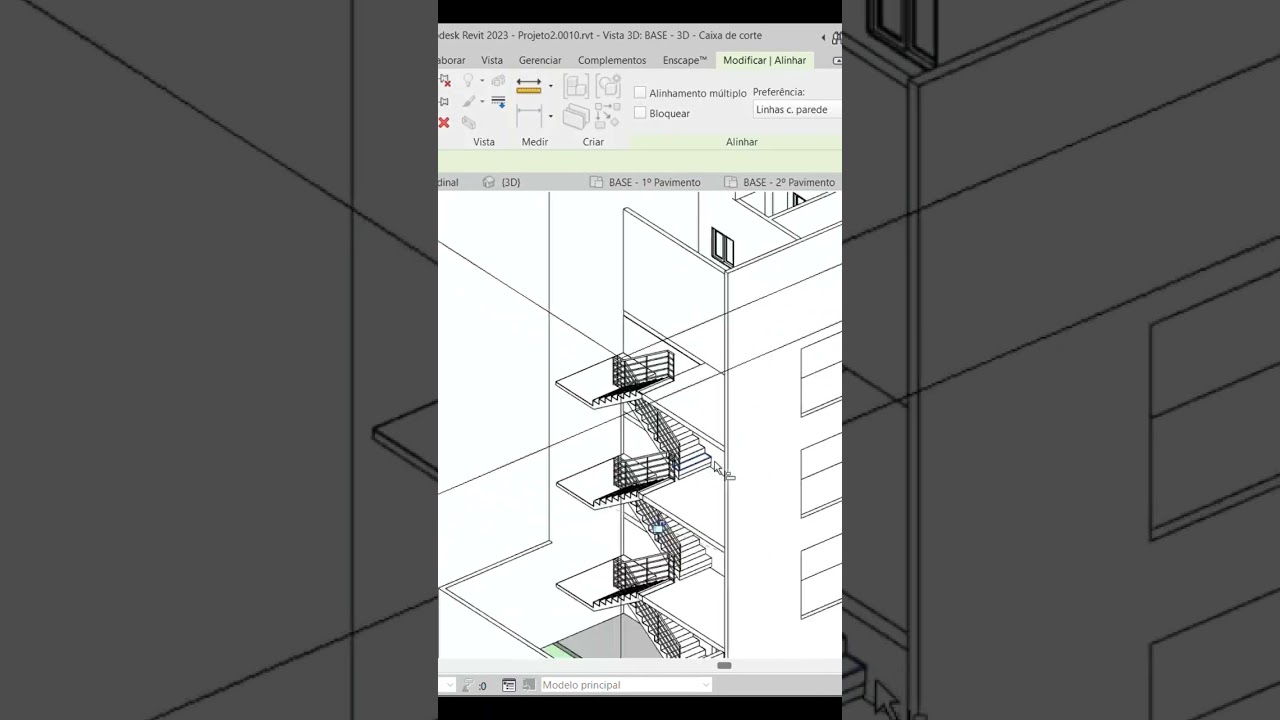Image resolution: width=1280 pixels, height=720 pixels.
Task: Click the exclude options icon beside Modelo principal
Action: click(x=529, y=685)
